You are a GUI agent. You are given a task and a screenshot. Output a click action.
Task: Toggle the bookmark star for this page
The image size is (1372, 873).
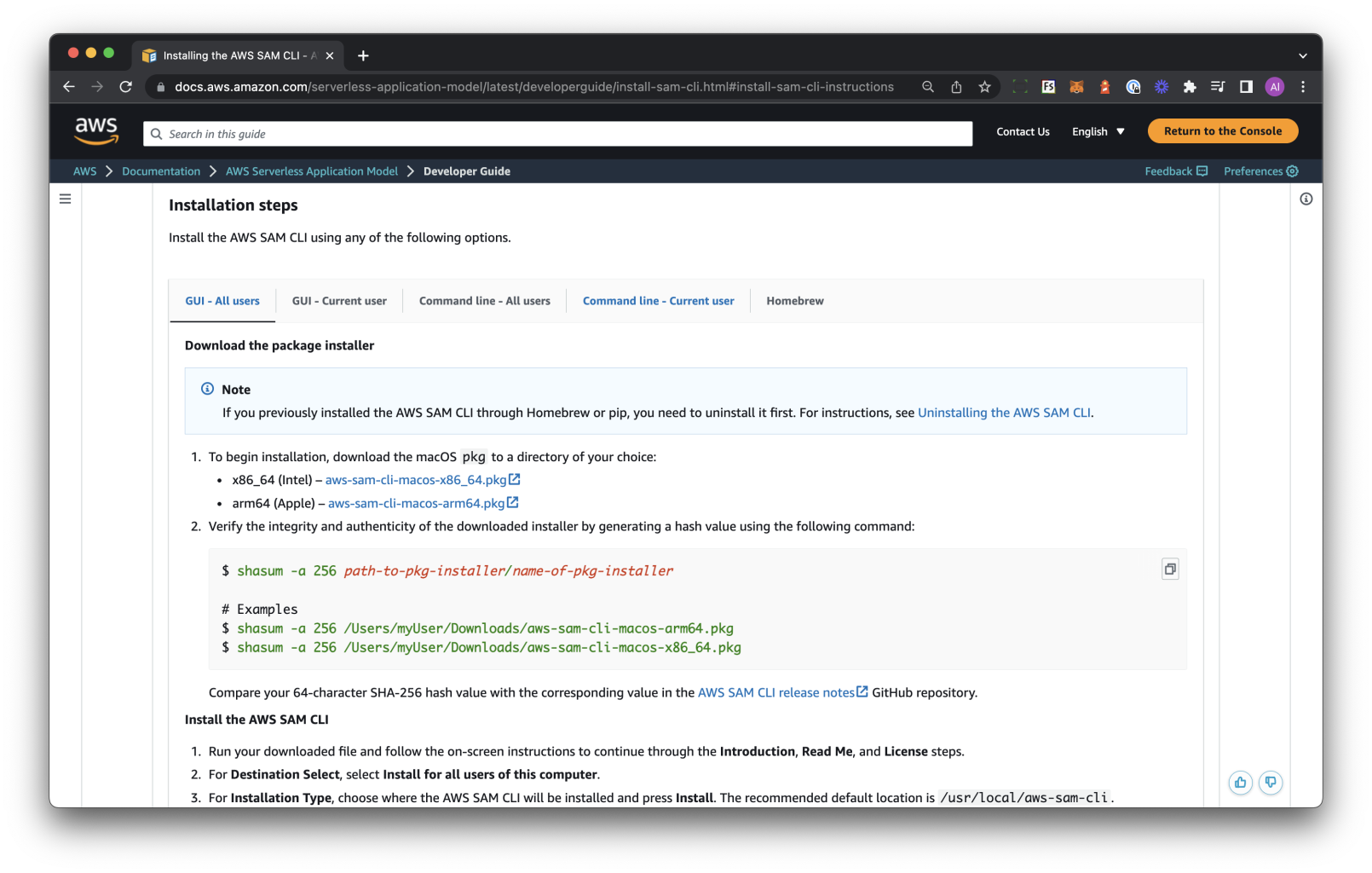click(984, 86)
